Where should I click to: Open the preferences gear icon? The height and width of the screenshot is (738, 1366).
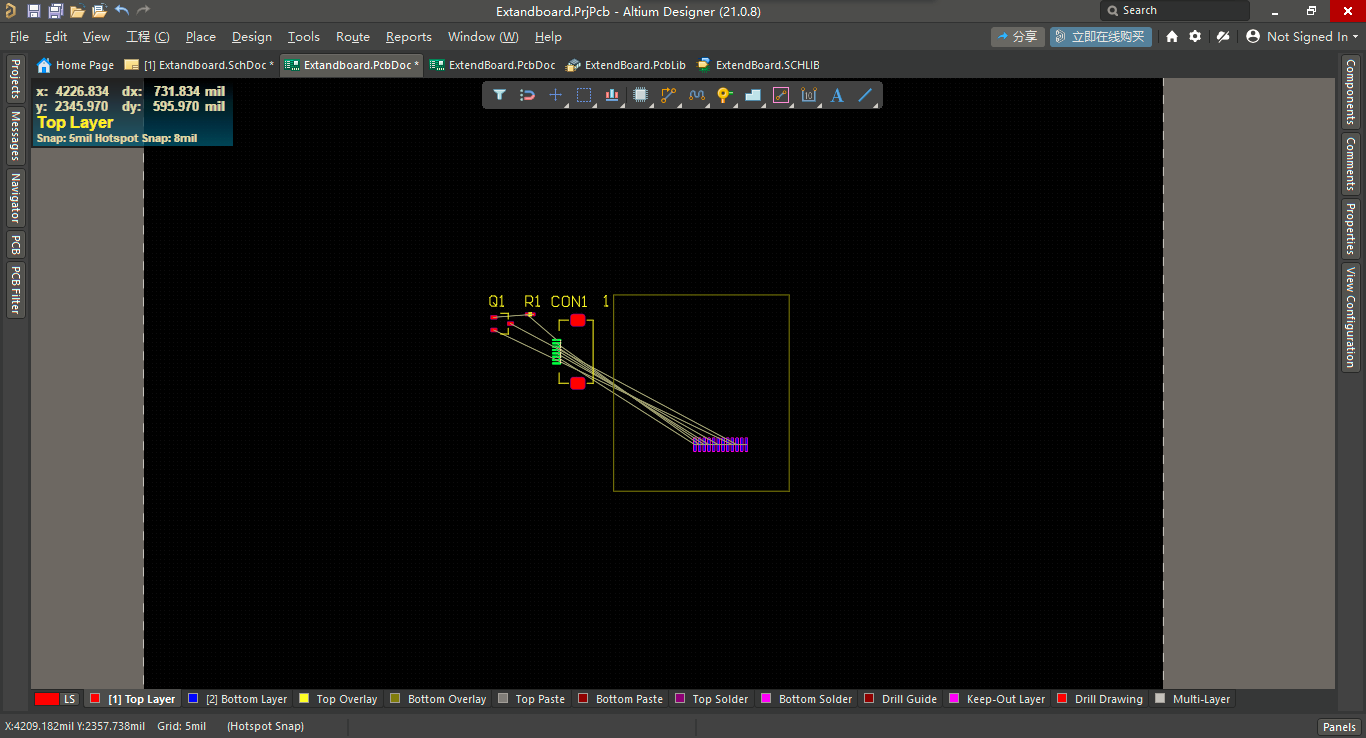[1195, 36]
